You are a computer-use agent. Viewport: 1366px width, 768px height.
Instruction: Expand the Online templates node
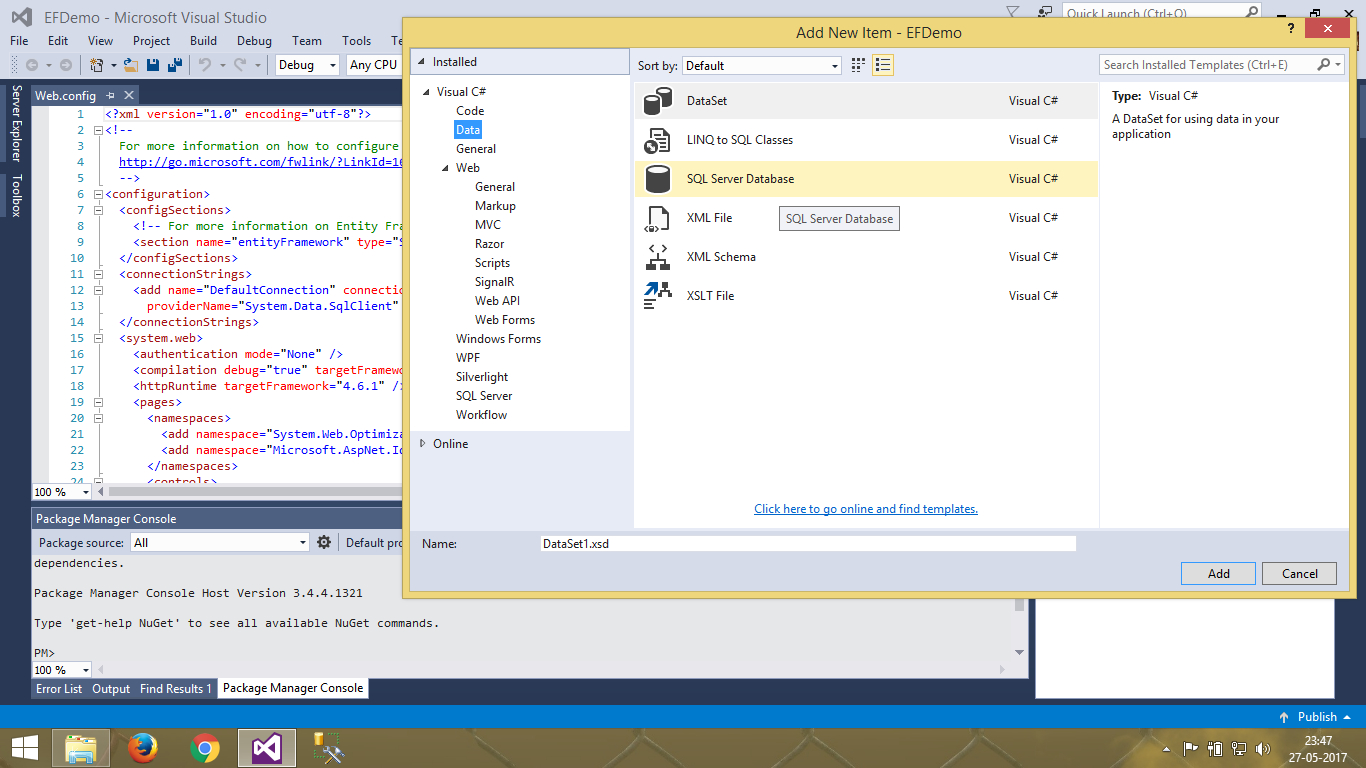[x=423, y=443]
